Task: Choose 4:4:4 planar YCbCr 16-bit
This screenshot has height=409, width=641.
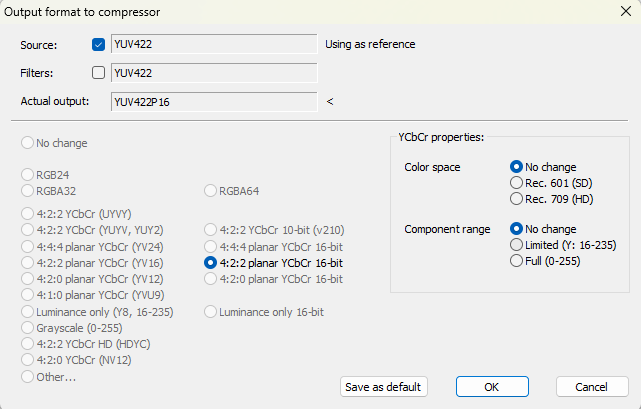Action: (x=211, y=246)
